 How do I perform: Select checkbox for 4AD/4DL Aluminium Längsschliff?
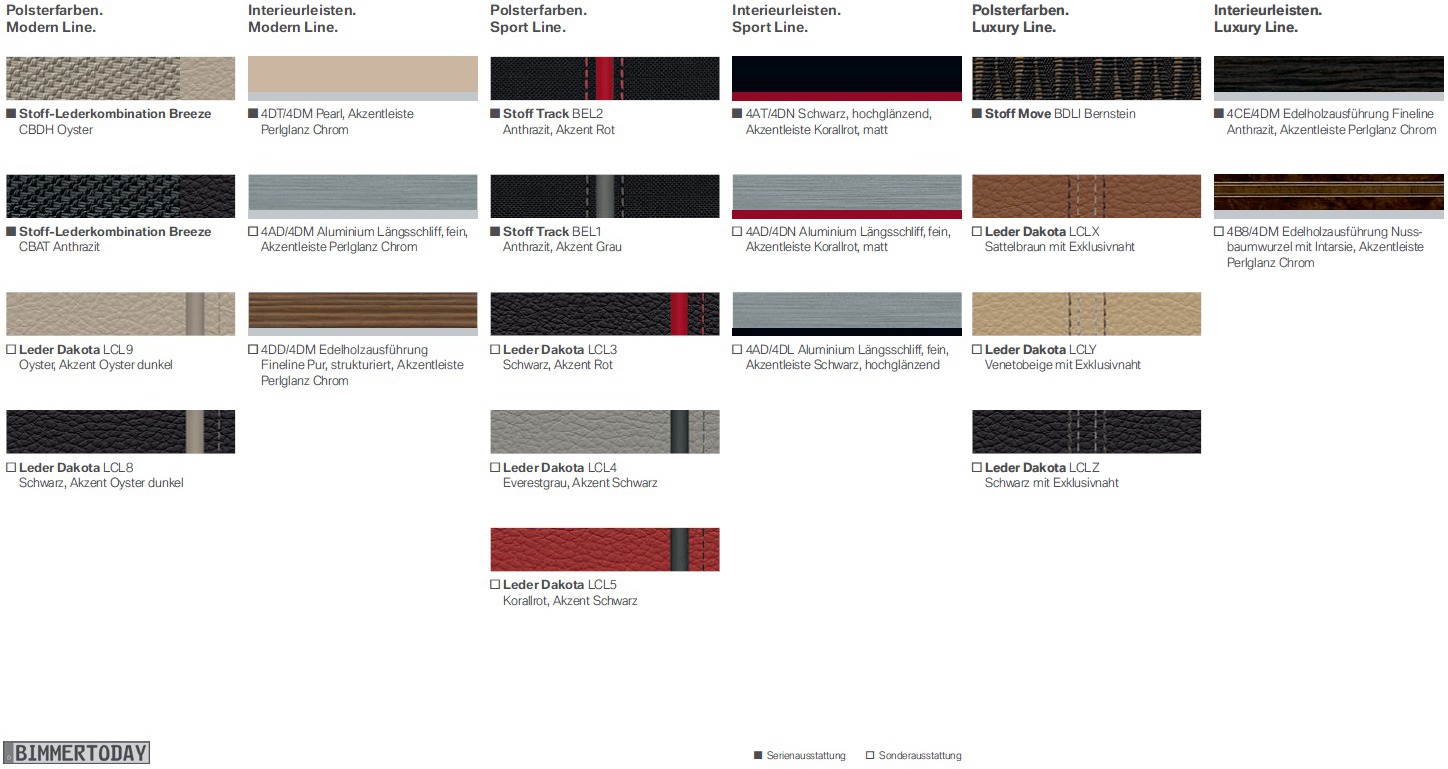[737, 350]
